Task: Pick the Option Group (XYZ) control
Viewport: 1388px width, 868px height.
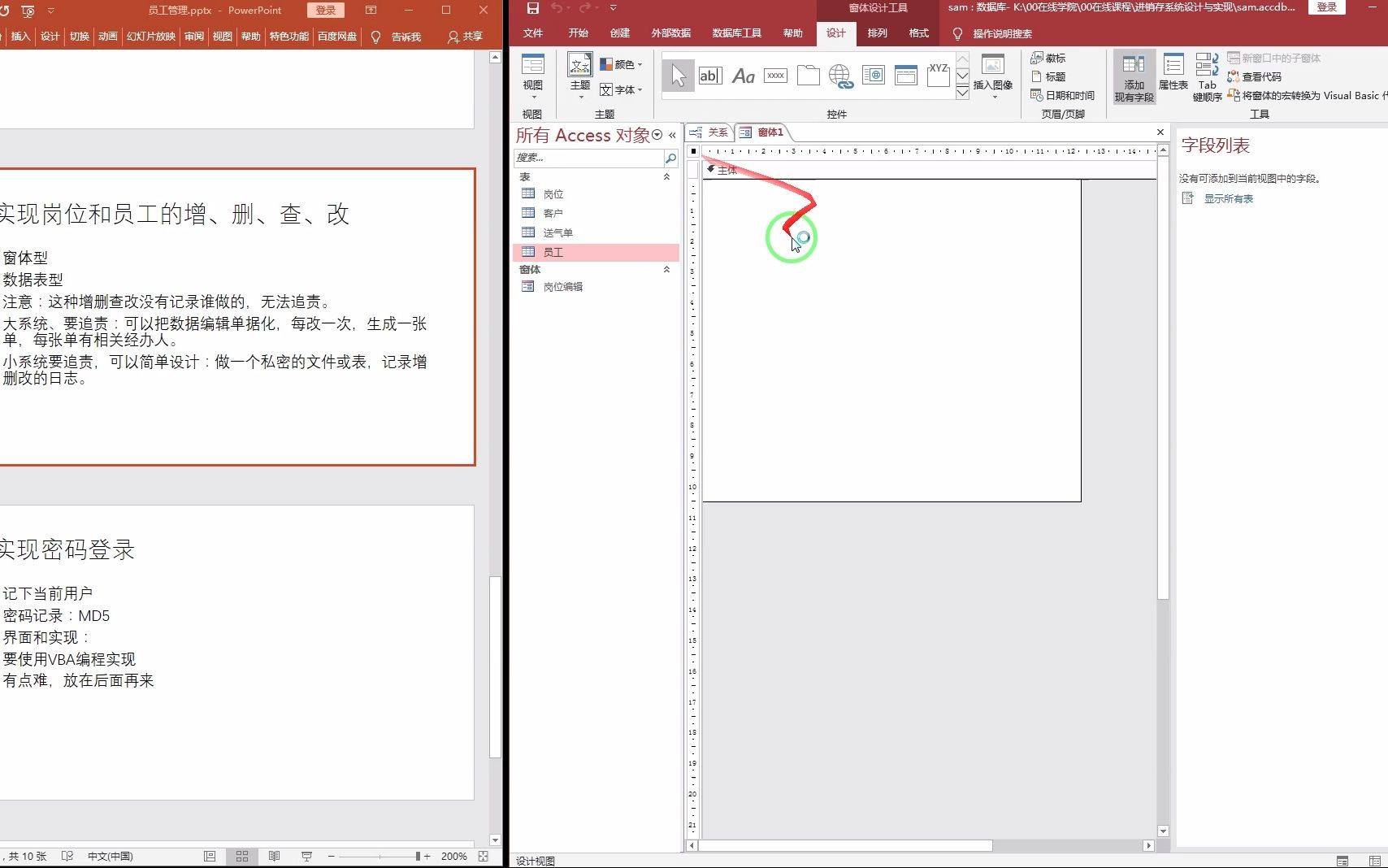Action: [x=939, y=74]
